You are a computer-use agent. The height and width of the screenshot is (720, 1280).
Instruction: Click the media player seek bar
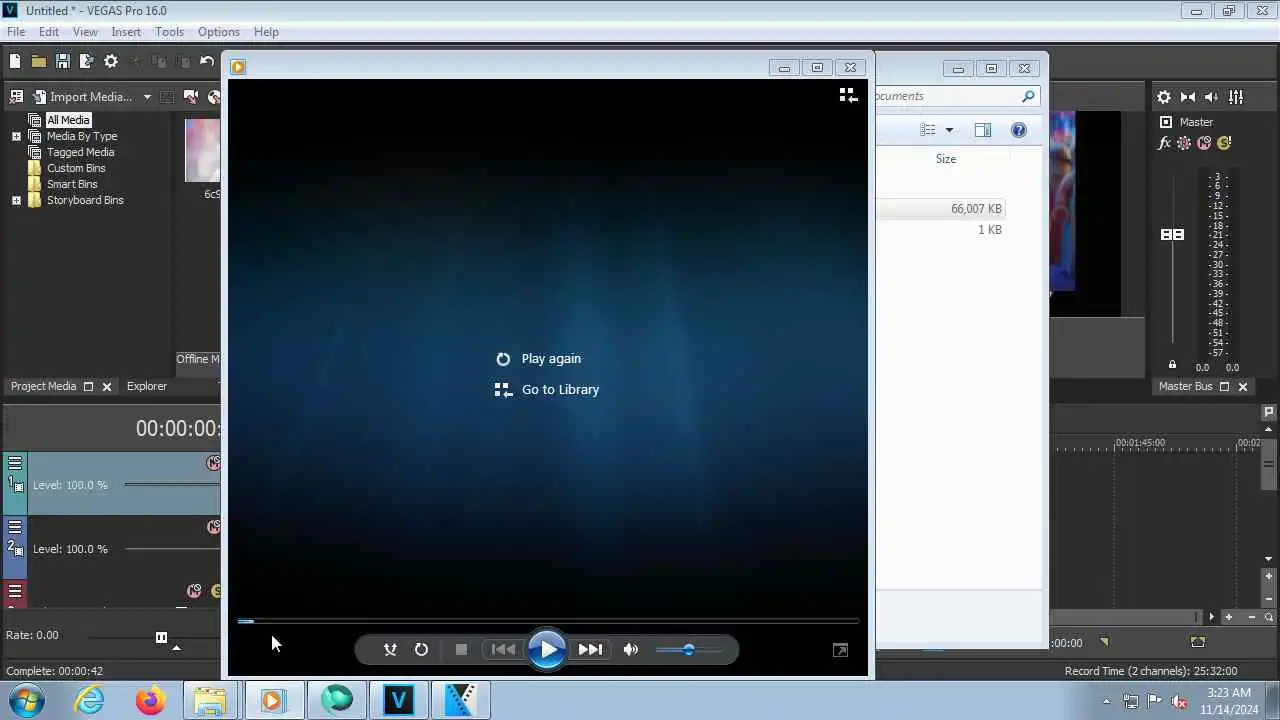tap(547, 621)
